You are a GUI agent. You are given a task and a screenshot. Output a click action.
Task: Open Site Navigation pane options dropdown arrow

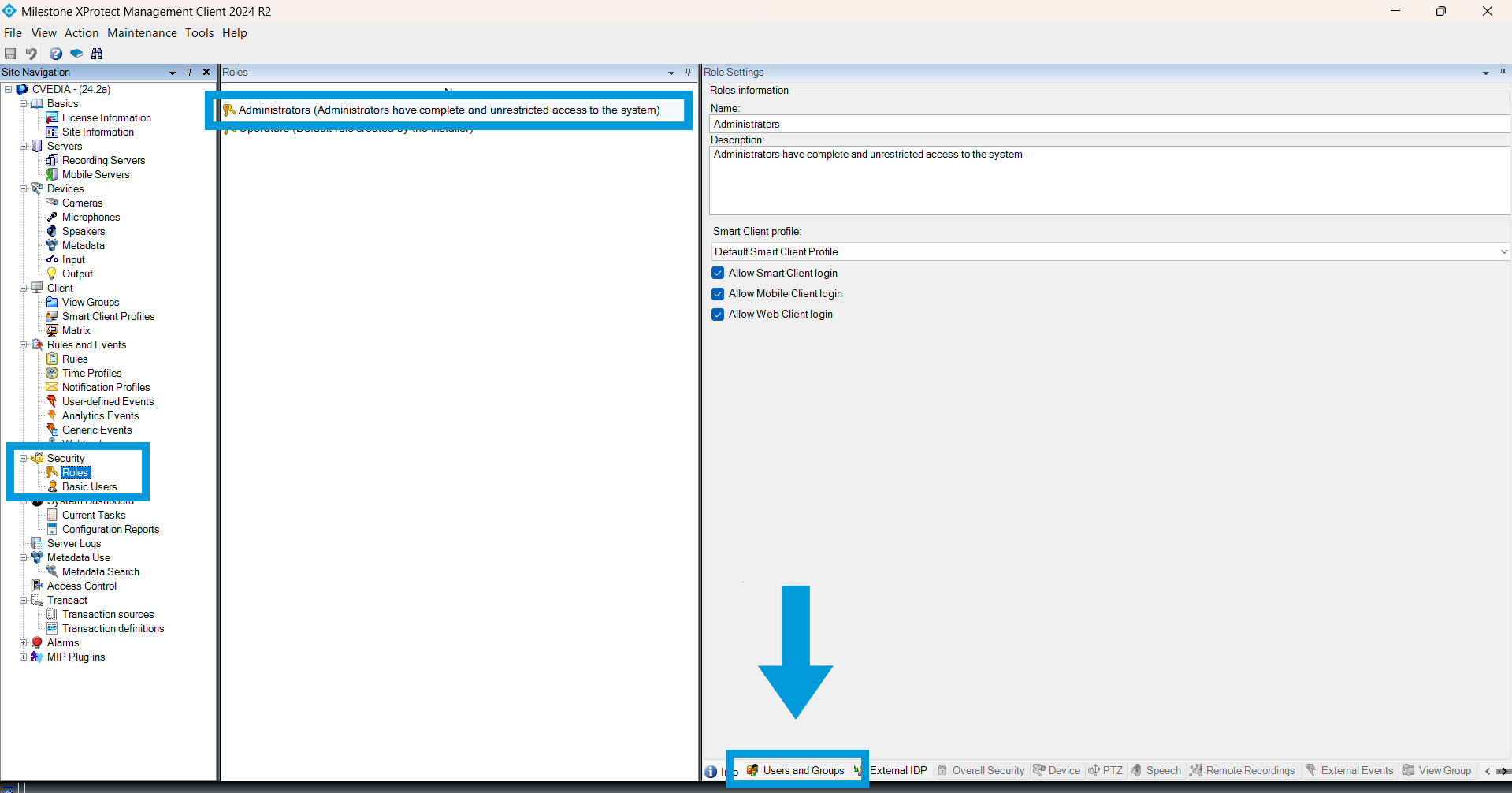173,73
